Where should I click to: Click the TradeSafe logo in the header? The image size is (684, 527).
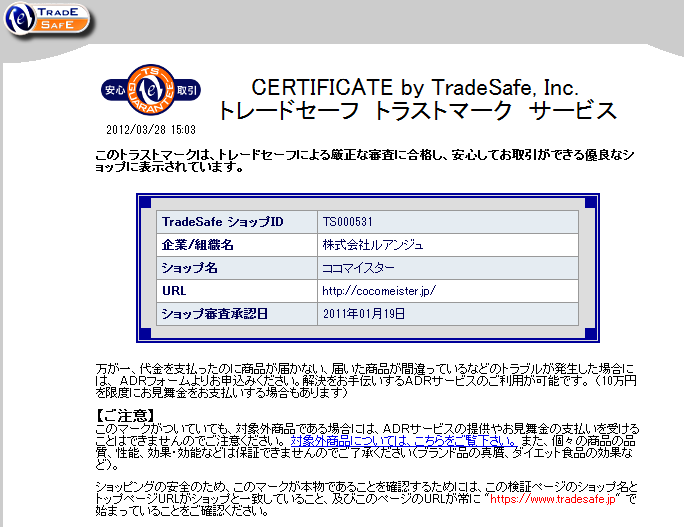pos(48,20)
